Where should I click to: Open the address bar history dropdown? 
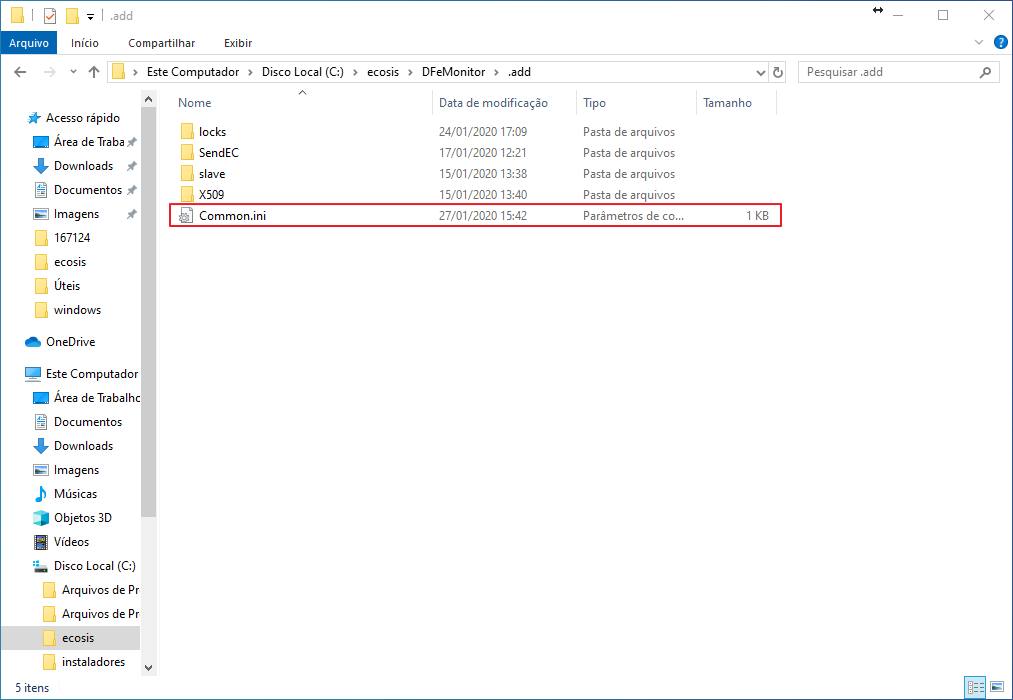click(x=760, y=72)
